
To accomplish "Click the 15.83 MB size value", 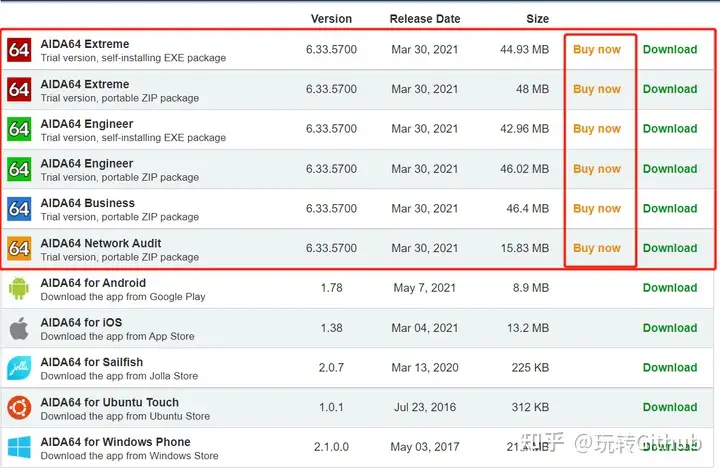I will tap(525, 248).
